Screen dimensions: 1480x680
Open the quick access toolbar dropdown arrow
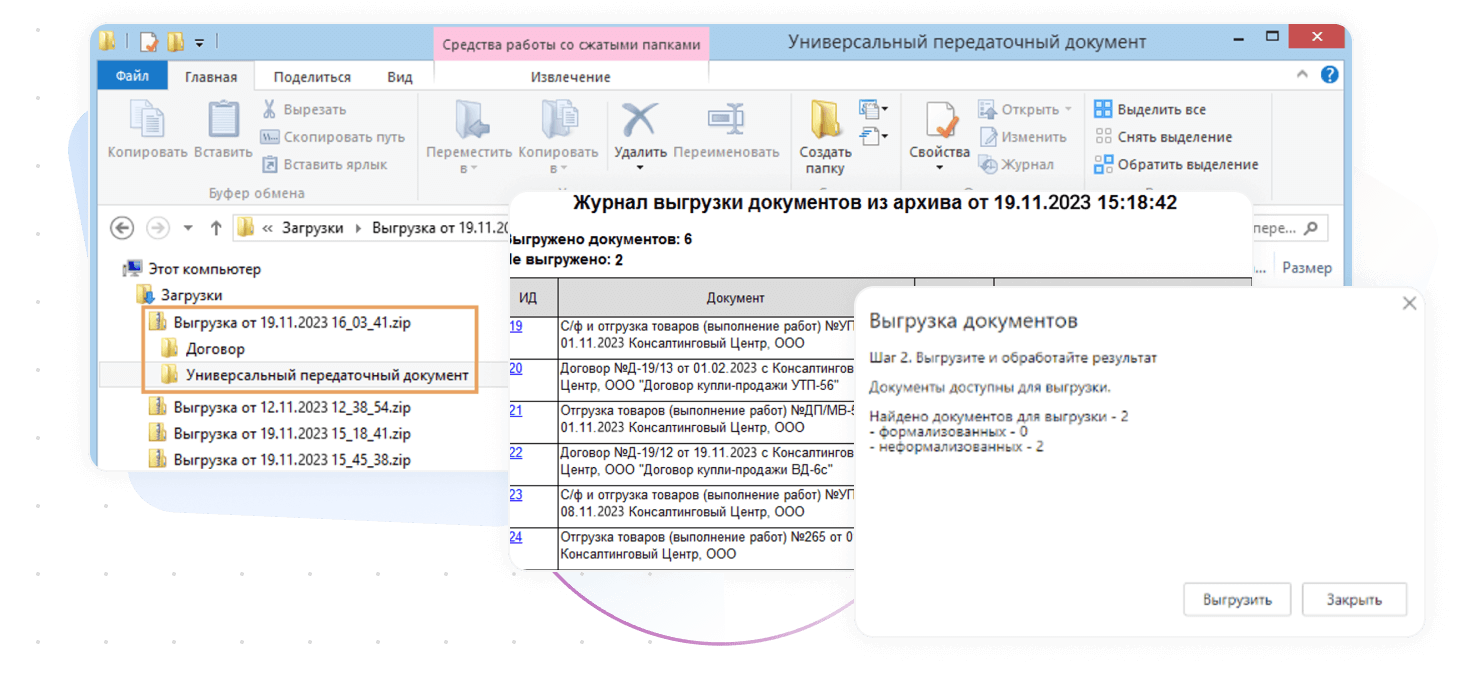(199, 42)
